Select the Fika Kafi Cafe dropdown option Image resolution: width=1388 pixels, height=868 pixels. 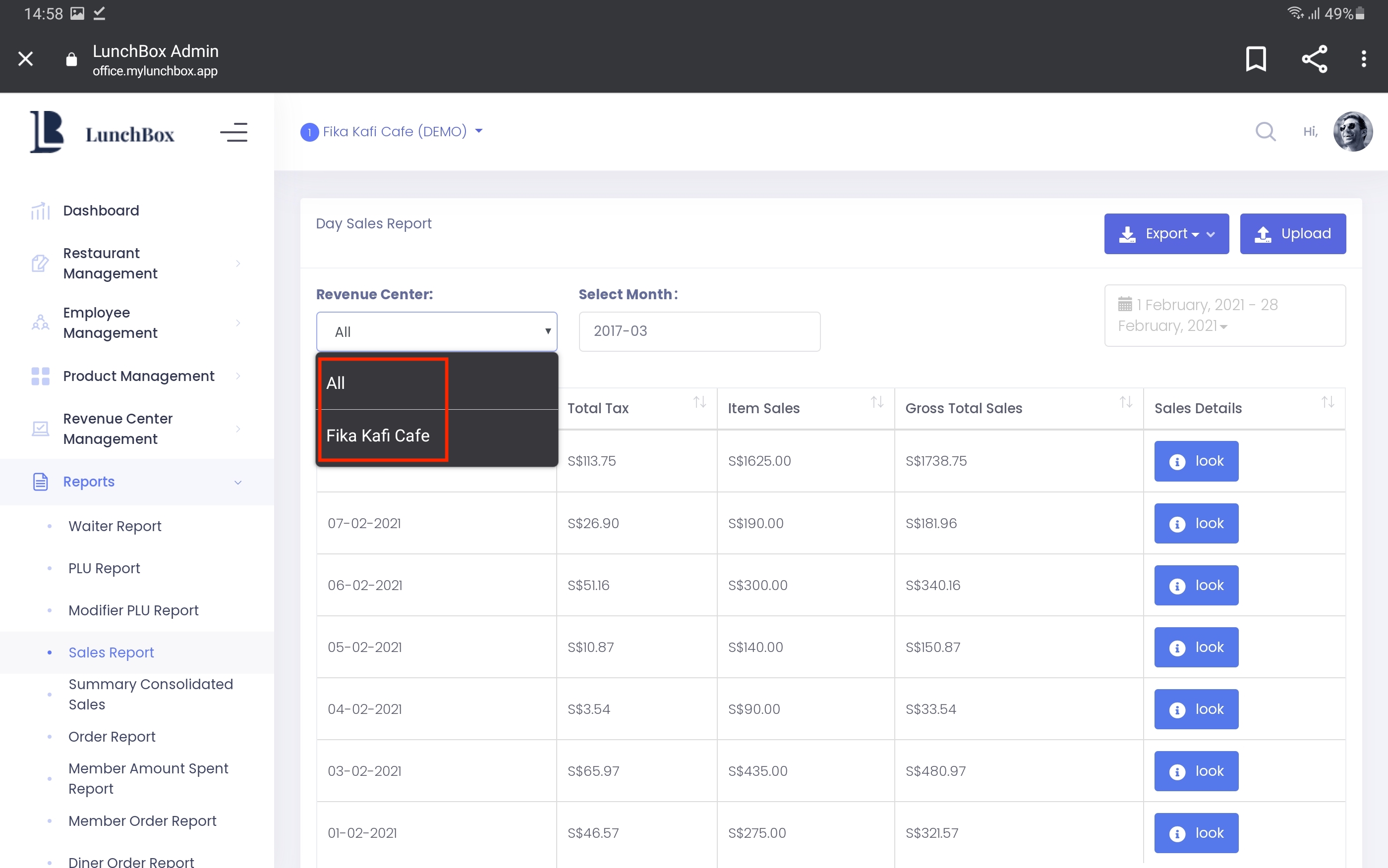pyautogui.click(x=378, y=435)
